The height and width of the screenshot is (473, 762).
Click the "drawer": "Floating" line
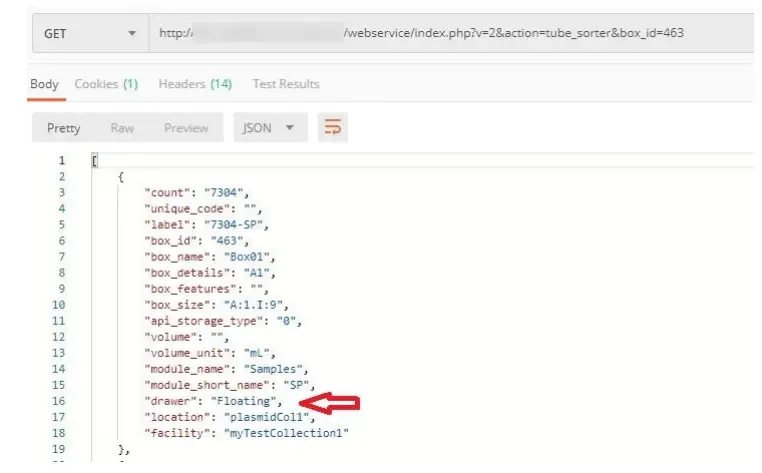pyautogui.click(x=213, y=401)
